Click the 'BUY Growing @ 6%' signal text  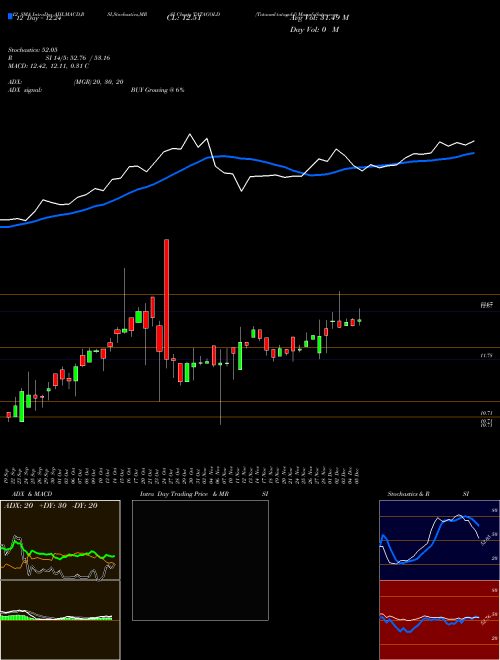click(157, 90)
